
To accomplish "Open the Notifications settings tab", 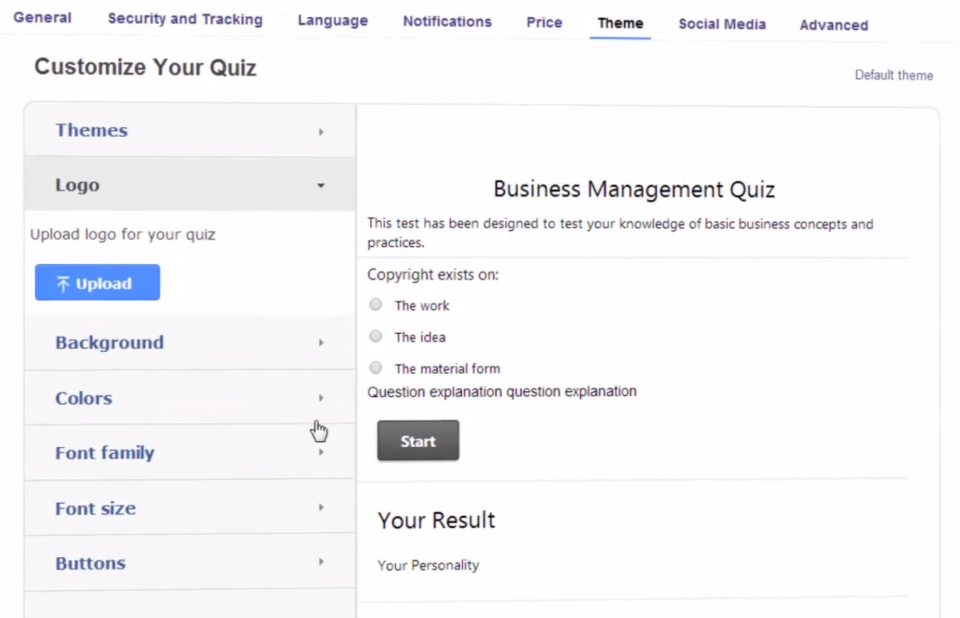I will pyautogui.click(x=447, y=21).
